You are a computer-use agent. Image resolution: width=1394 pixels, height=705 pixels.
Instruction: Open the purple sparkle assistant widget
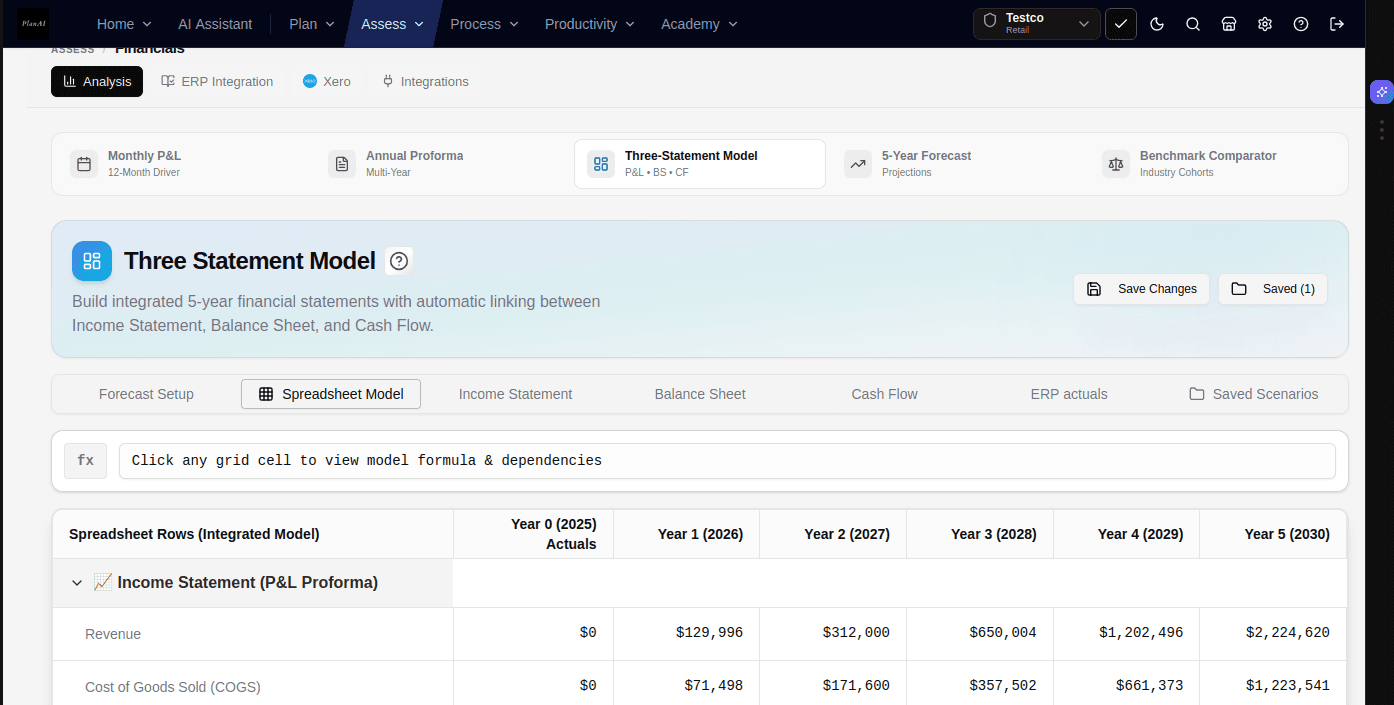coord(1382,92)
